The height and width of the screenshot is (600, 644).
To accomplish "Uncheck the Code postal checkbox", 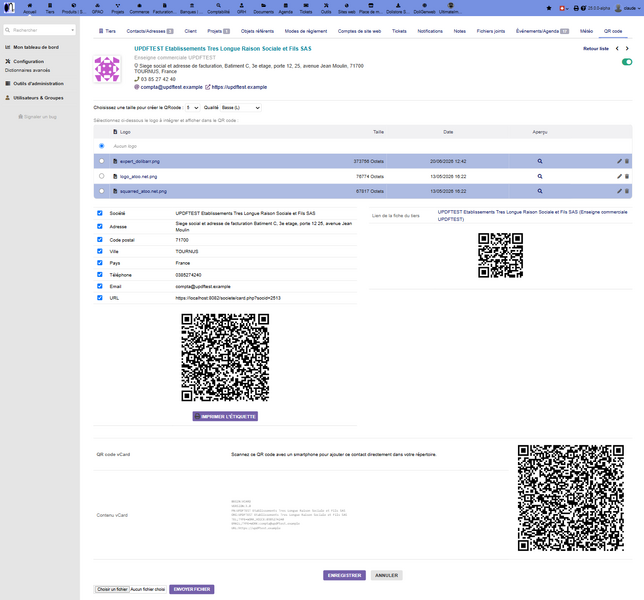I will point(100,239).
